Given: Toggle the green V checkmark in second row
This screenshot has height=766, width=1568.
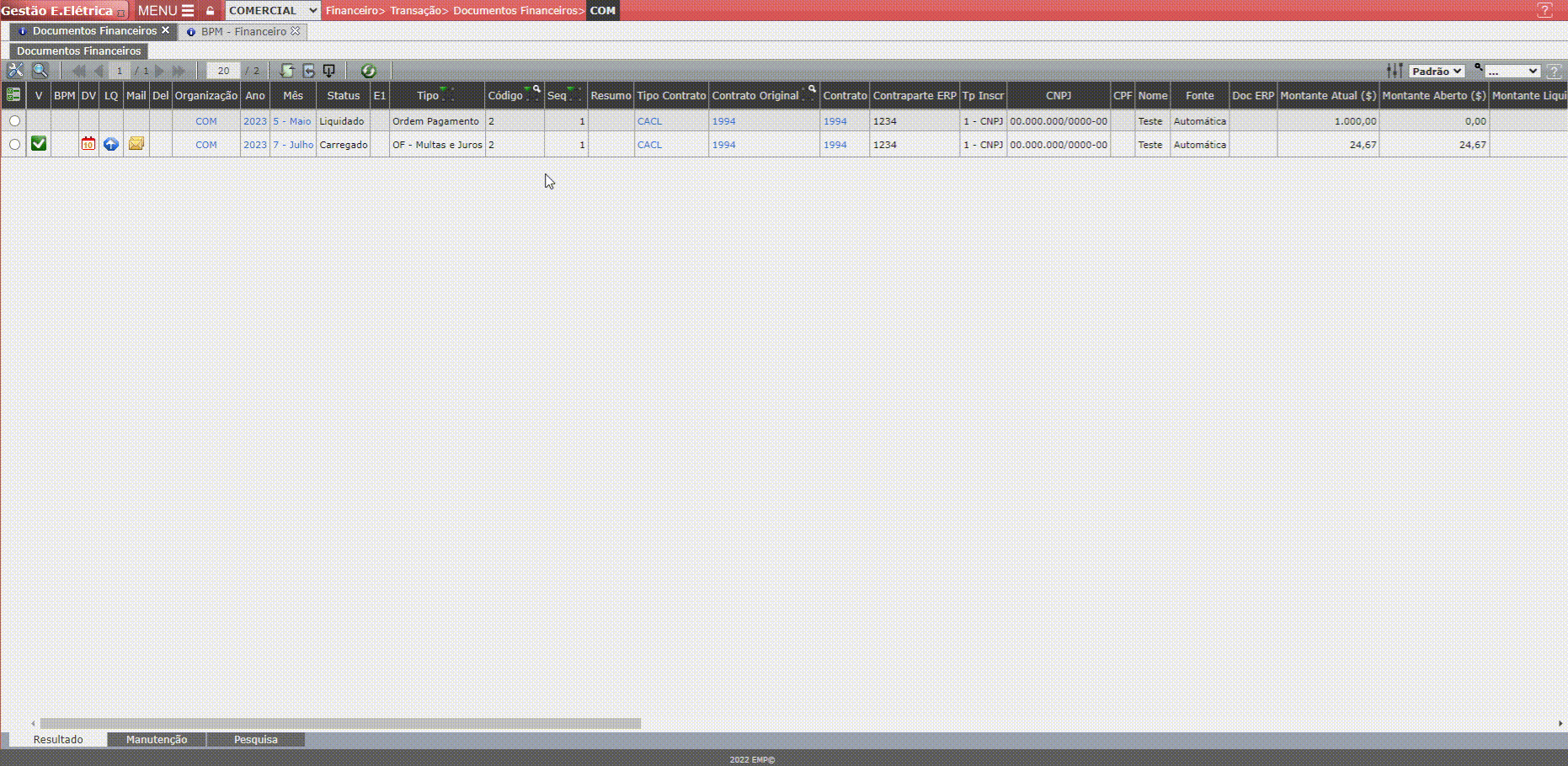Looking at the screenshot, I should [x=39, y=144].
